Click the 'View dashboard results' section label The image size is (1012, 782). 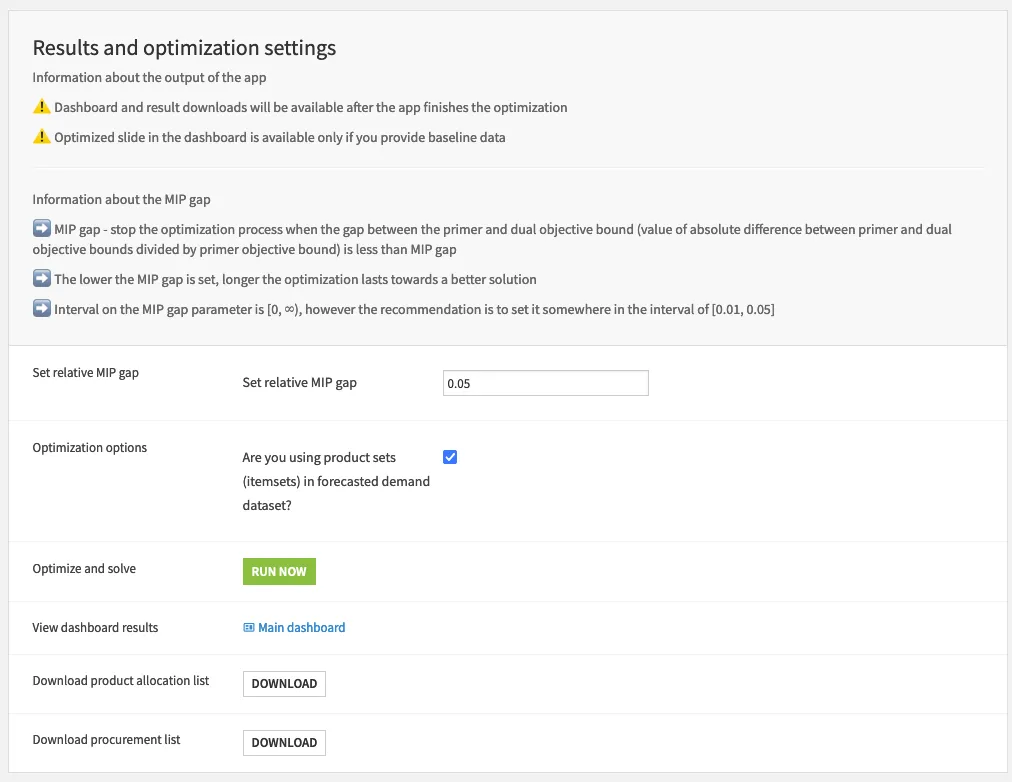pyautogui.click(x=95, y=628)
